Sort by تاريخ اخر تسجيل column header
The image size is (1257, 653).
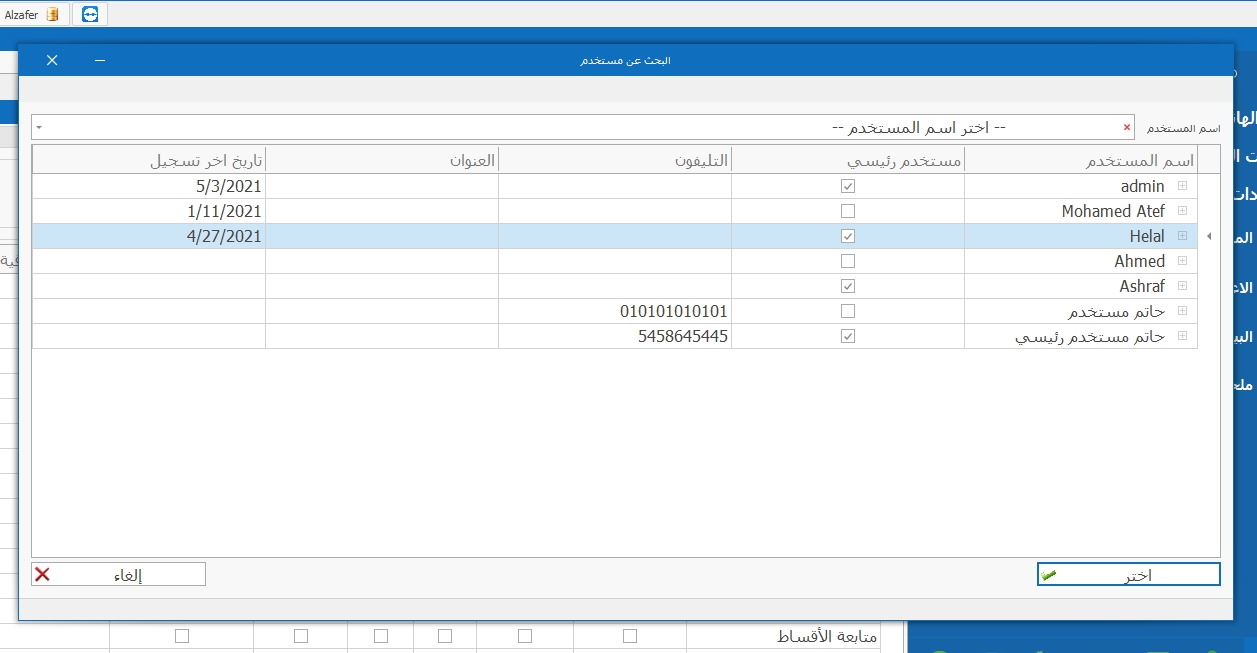click(148, 160)
